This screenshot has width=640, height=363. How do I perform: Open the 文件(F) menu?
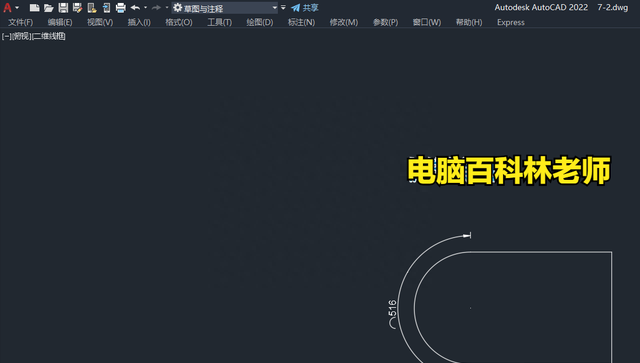click(20, 22)
